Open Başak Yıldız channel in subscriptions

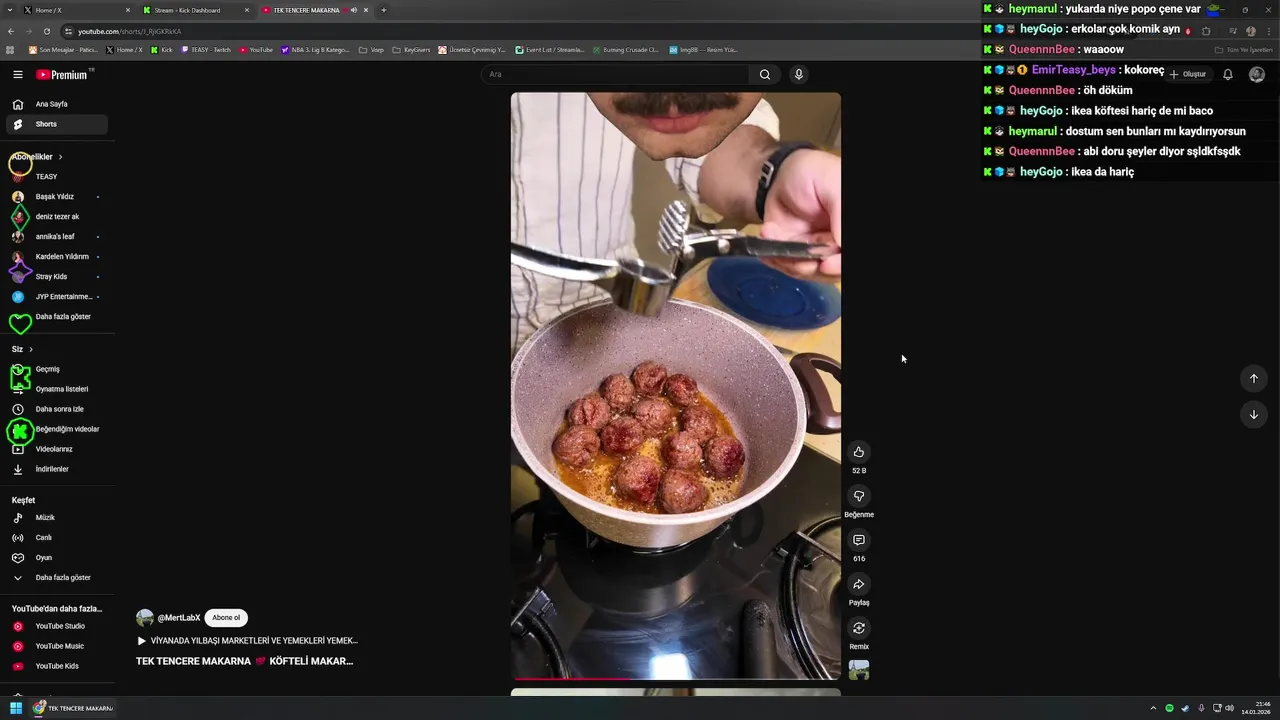pyautogui.click(x=57, y=197)
